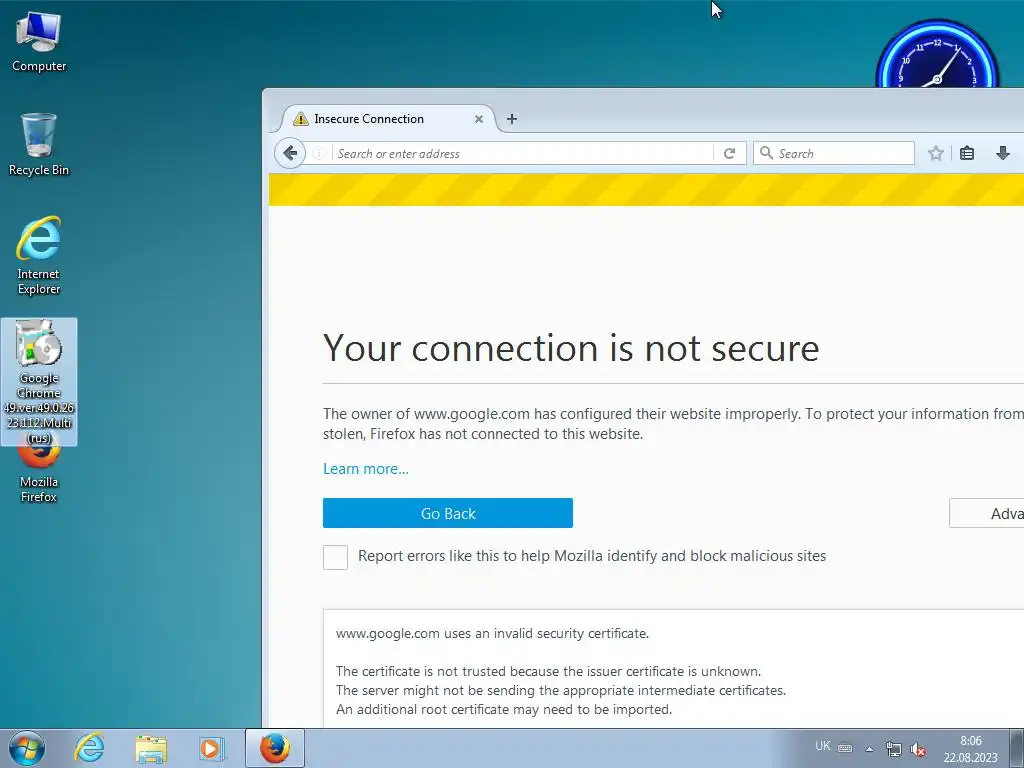Open the Computer desktop icon

(39, 42)
